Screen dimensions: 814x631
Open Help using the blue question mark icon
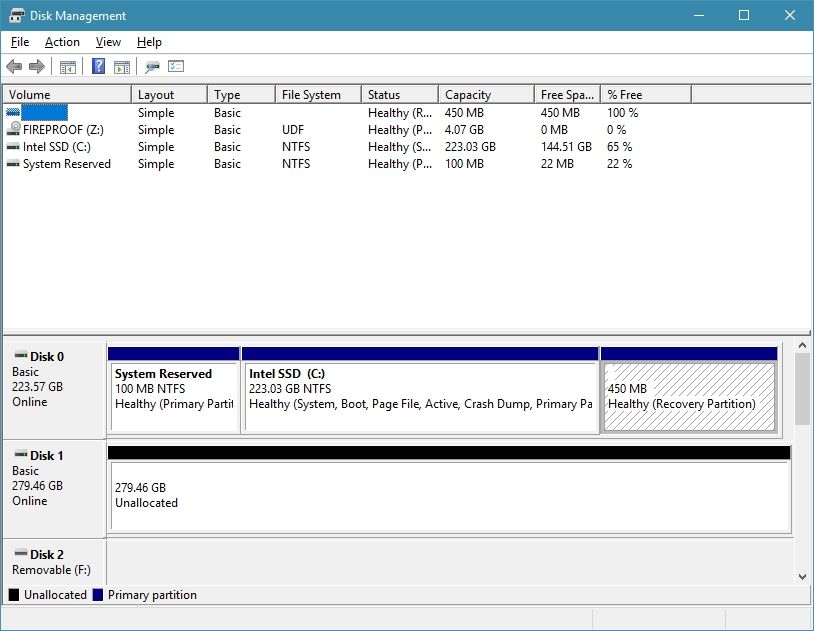pos(97,66)
